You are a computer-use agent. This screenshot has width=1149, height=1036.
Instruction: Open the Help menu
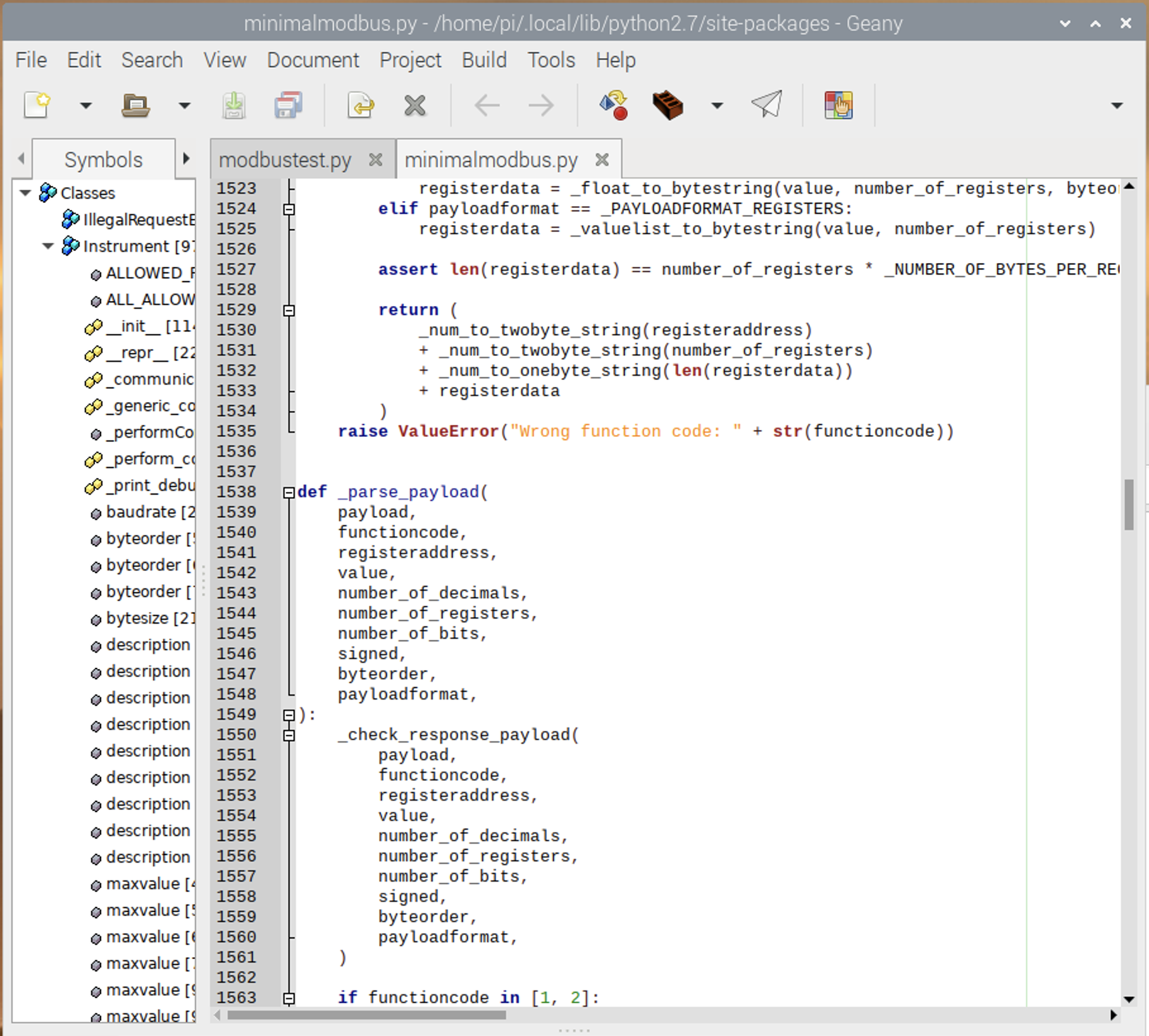(x=616, y=60)
